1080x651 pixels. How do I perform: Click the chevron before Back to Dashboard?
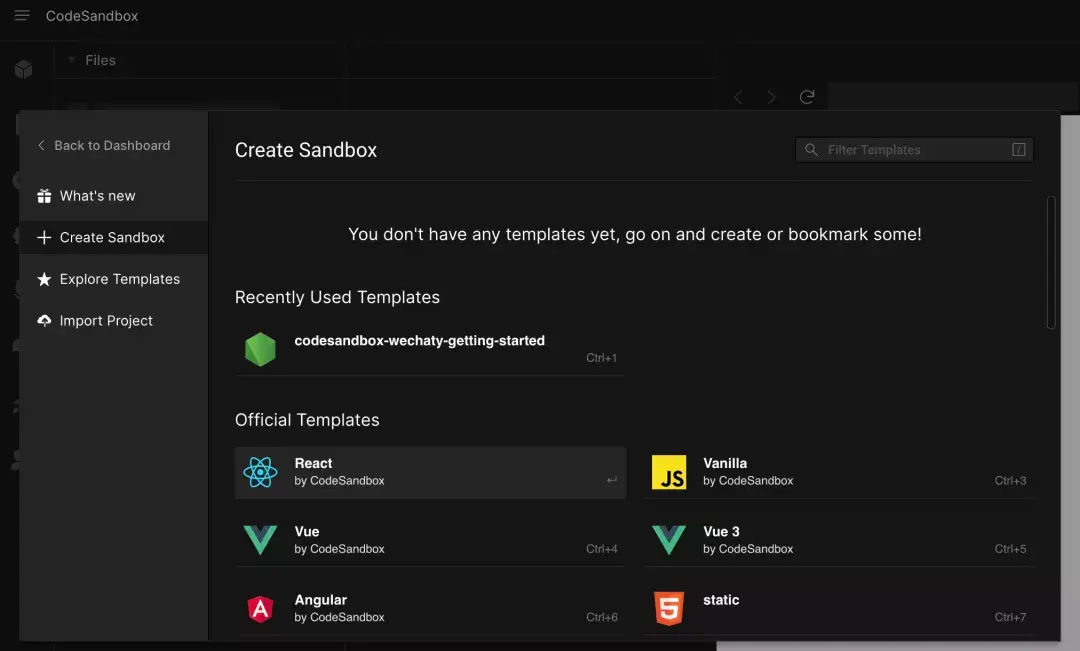[x=40, y=145]
